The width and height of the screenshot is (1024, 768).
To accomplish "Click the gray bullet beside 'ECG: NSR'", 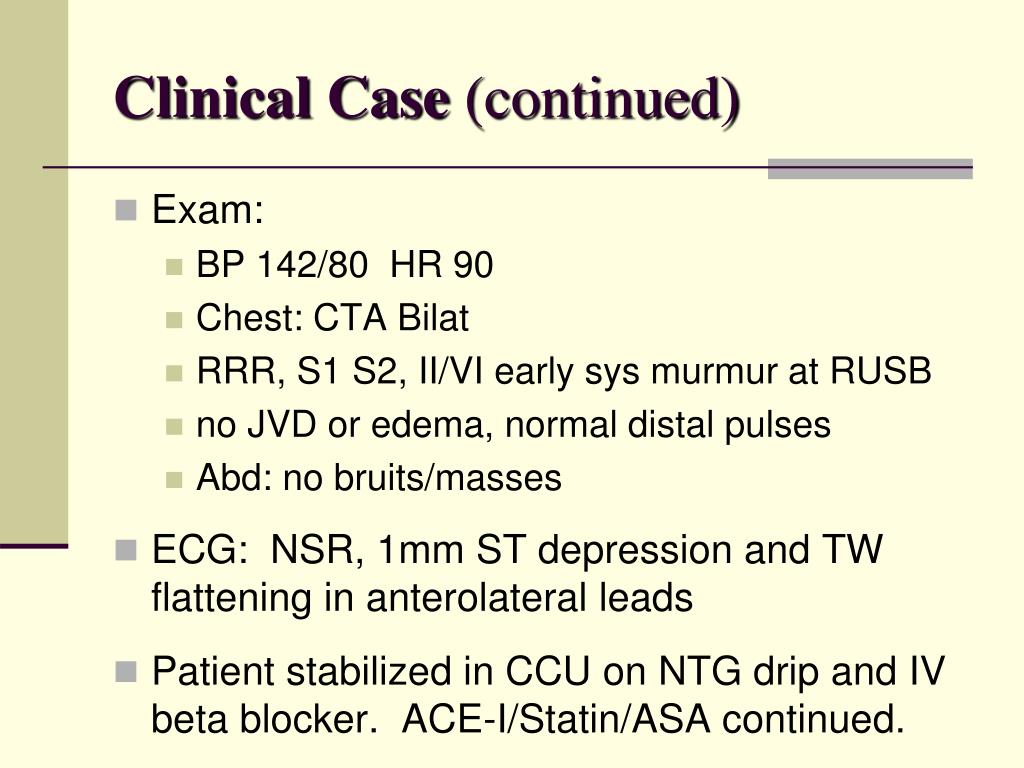I will (125, 550).
